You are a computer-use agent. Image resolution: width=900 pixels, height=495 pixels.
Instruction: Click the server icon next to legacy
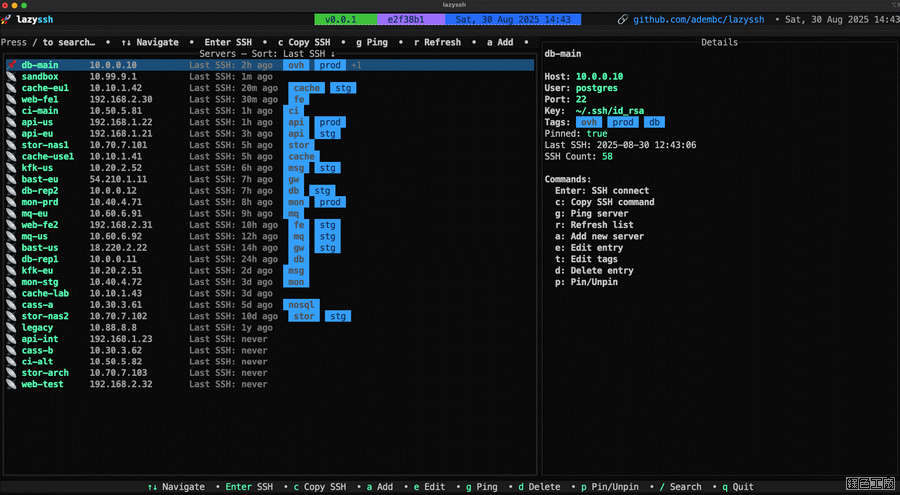[11, 327]
